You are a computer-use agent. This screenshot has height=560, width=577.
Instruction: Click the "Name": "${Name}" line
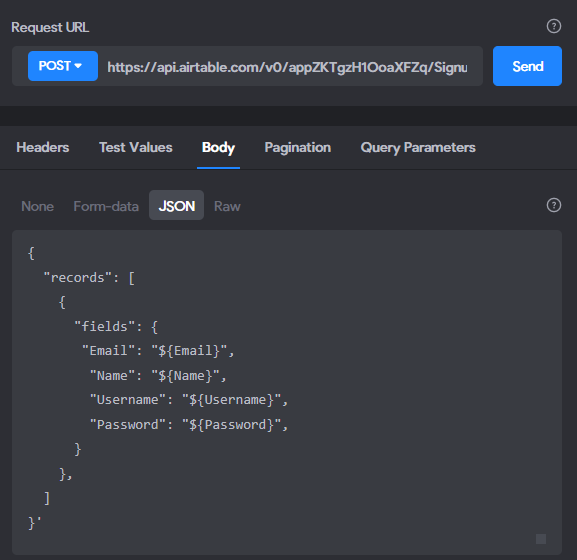pos(158,376)
